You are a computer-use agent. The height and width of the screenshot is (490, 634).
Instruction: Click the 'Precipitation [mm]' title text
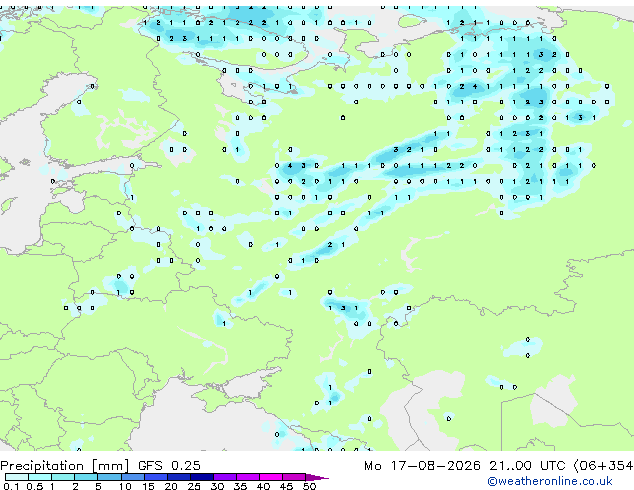point(65,466)
